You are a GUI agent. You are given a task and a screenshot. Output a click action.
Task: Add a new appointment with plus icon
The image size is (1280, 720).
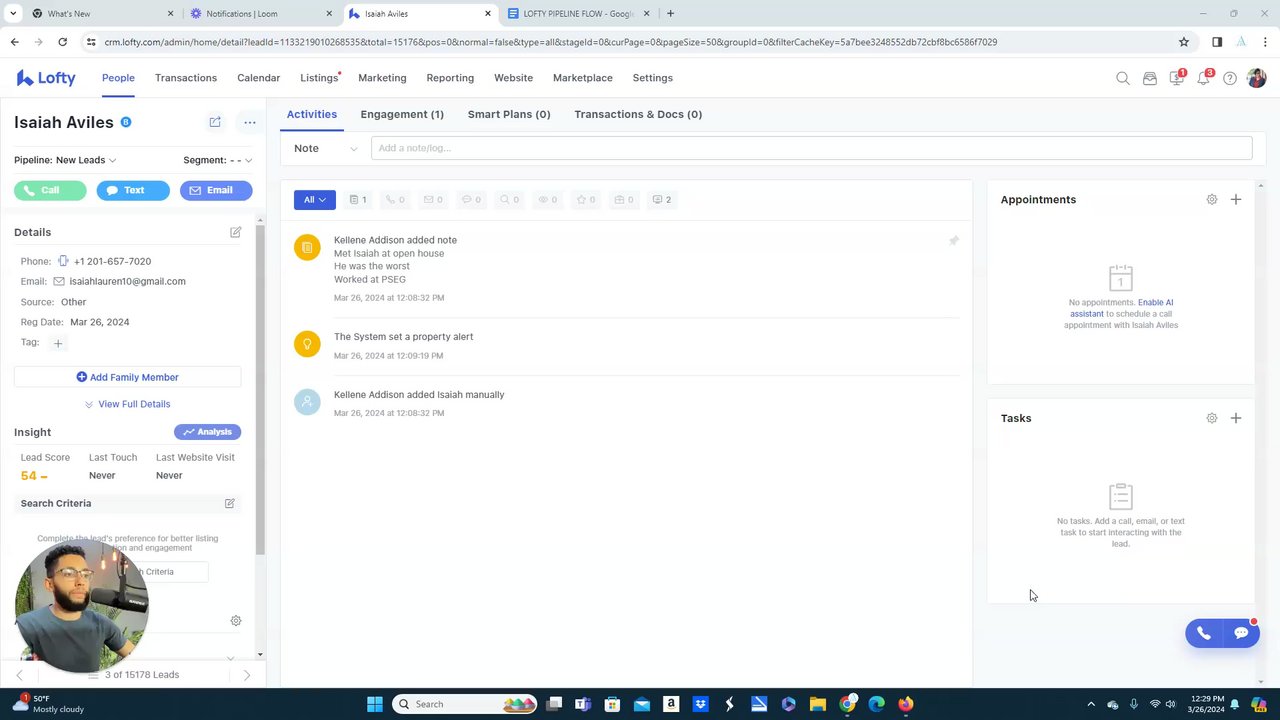(1236, 199)
